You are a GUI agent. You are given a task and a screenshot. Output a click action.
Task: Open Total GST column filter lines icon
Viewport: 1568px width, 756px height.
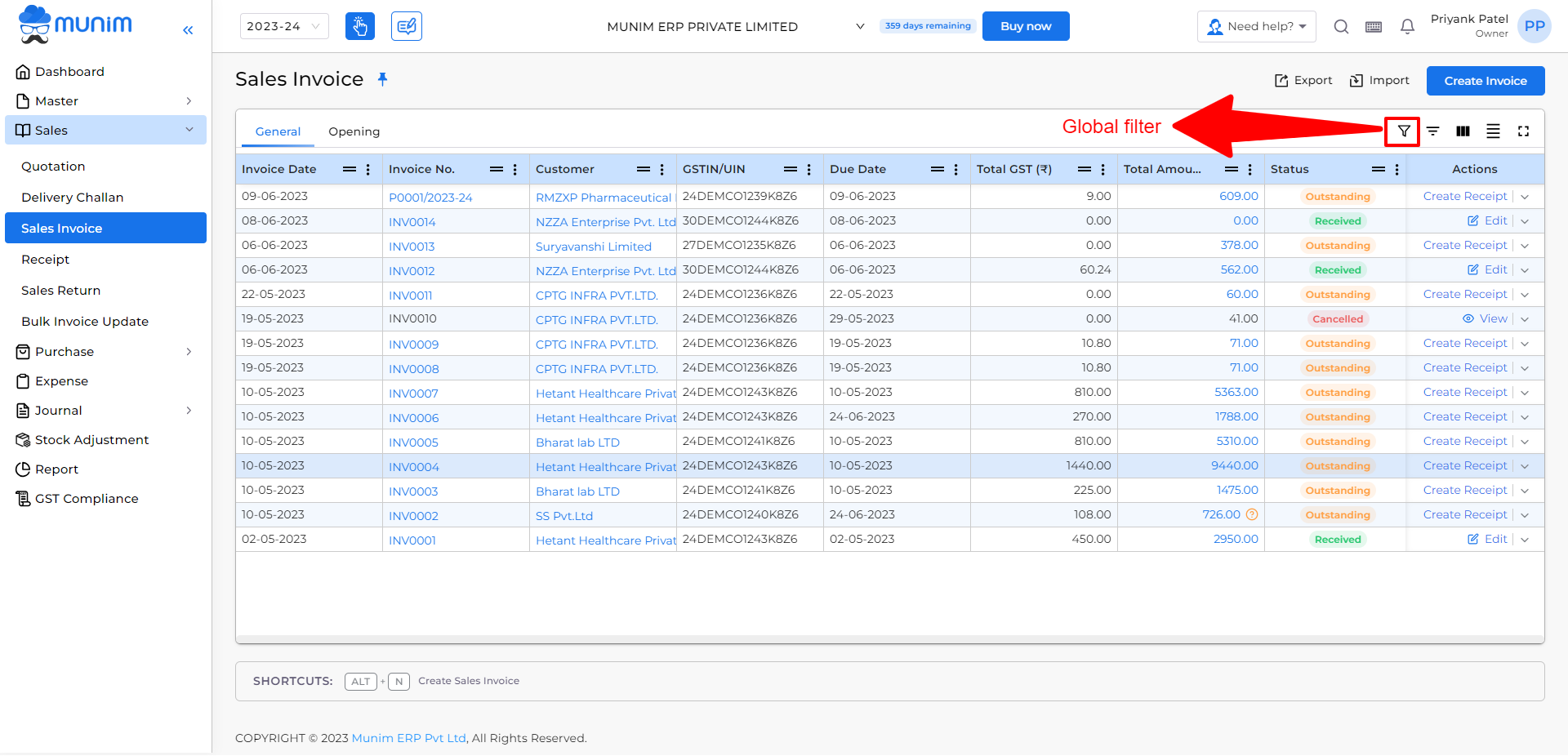[1085, 169]
